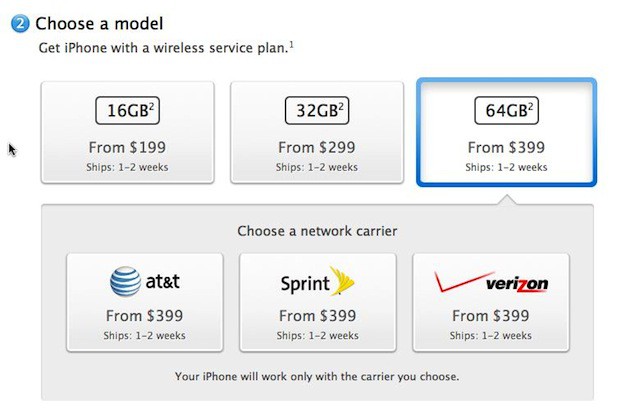Click the yellow Sprint logo emblem
Screen dimensions: 640x414
[343, 282]
